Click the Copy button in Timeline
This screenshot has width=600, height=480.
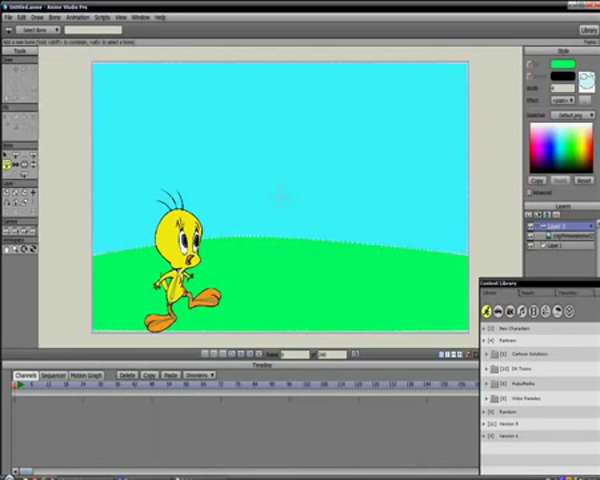pos(150,375)
